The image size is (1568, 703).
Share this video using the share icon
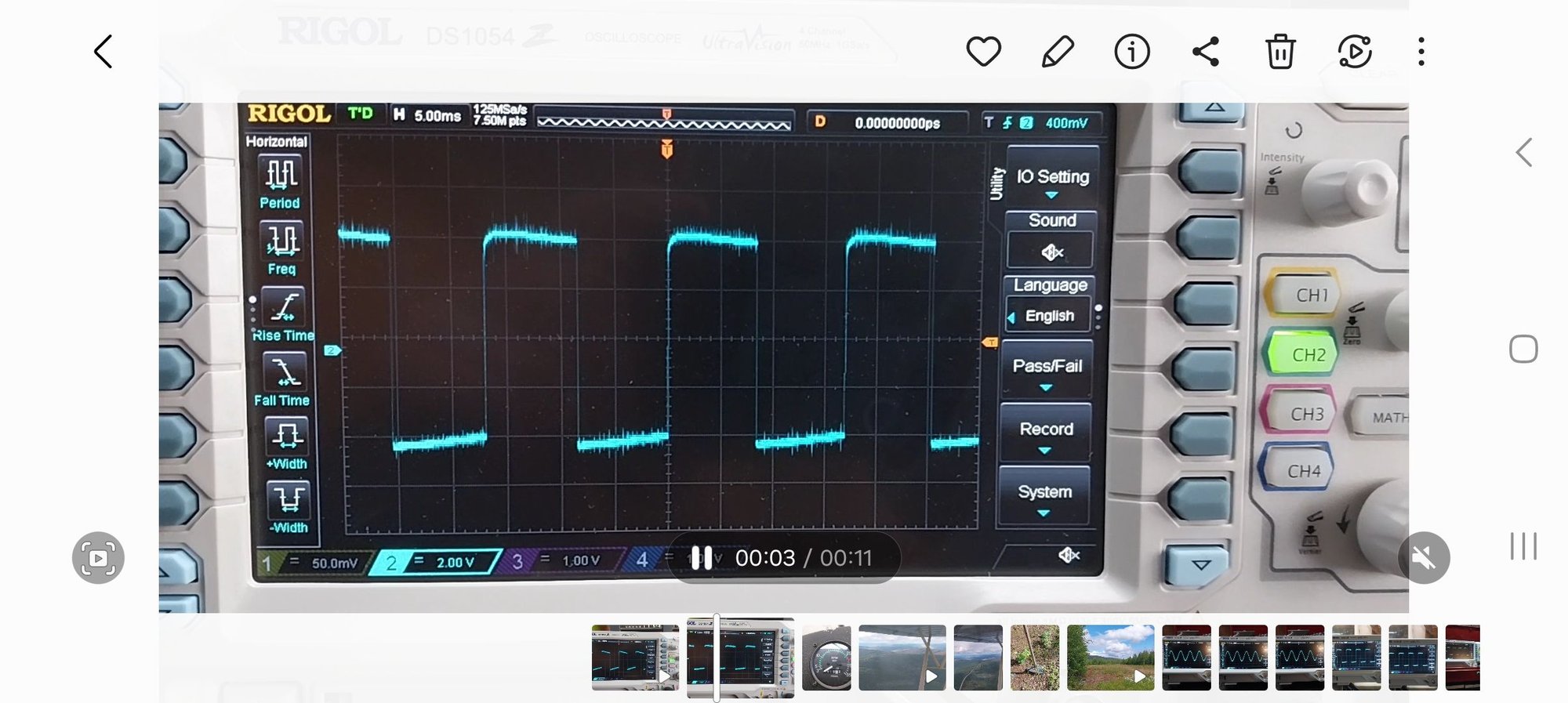coord(1206,52)
